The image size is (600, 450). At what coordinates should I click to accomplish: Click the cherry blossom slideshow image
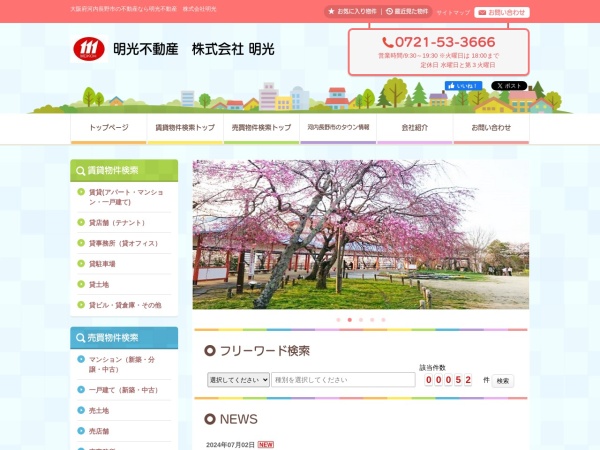361,235
